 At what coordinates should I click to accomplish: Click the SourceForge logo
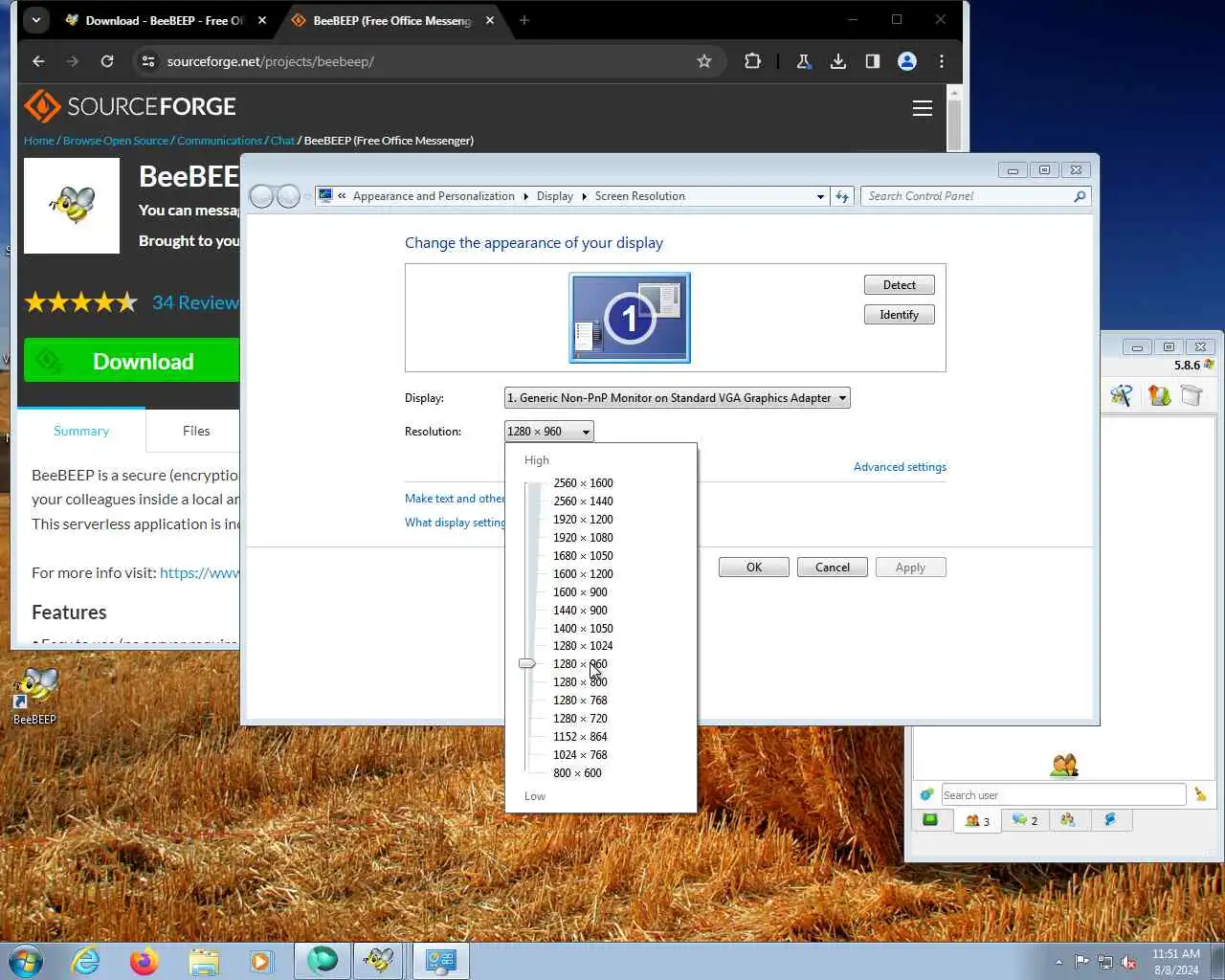130,106
